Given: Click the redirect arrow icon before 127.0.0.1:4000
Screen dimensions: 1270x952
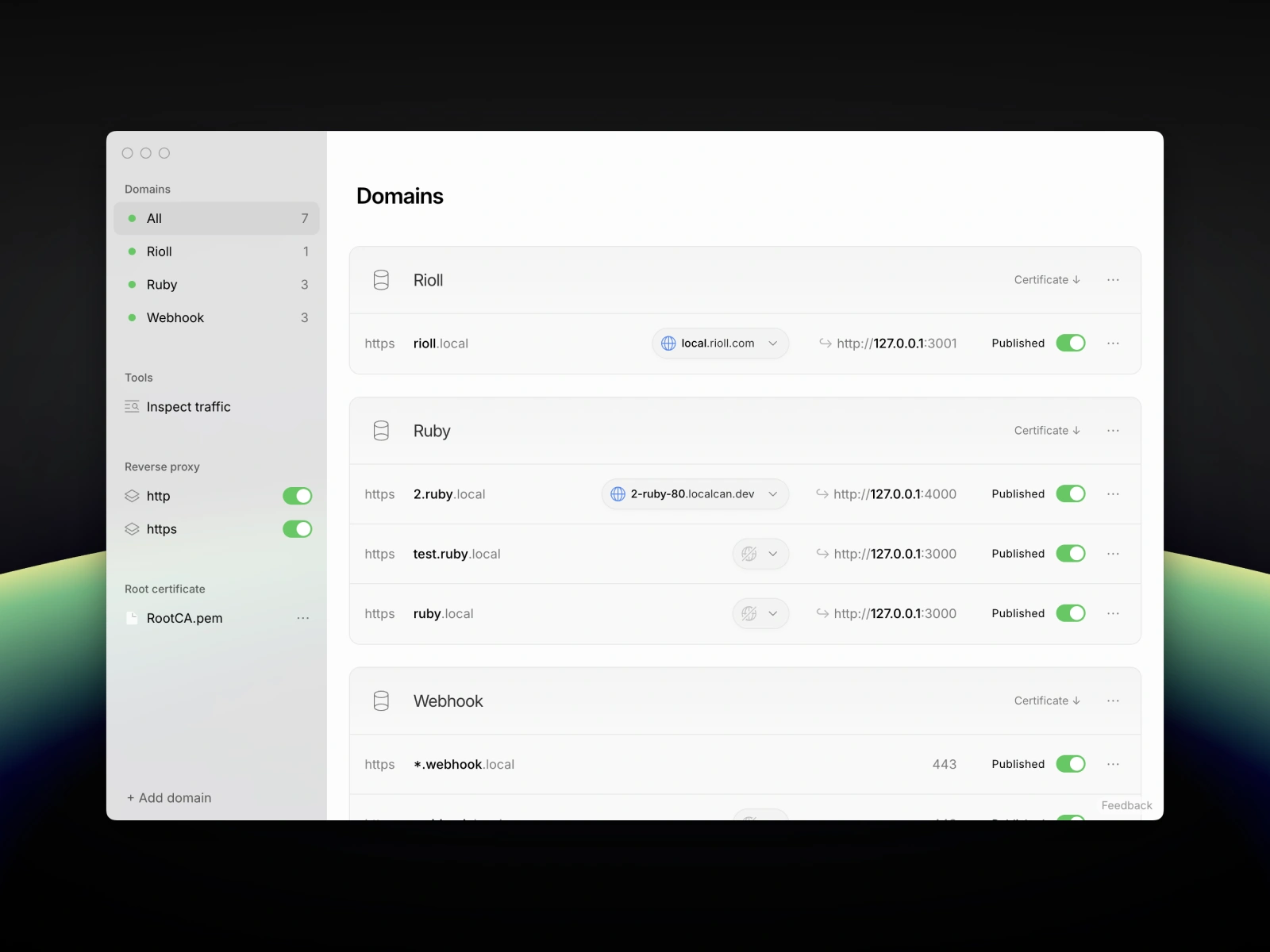Looking at the screenshot, I should pyautogui.click(x=822, y=494).
